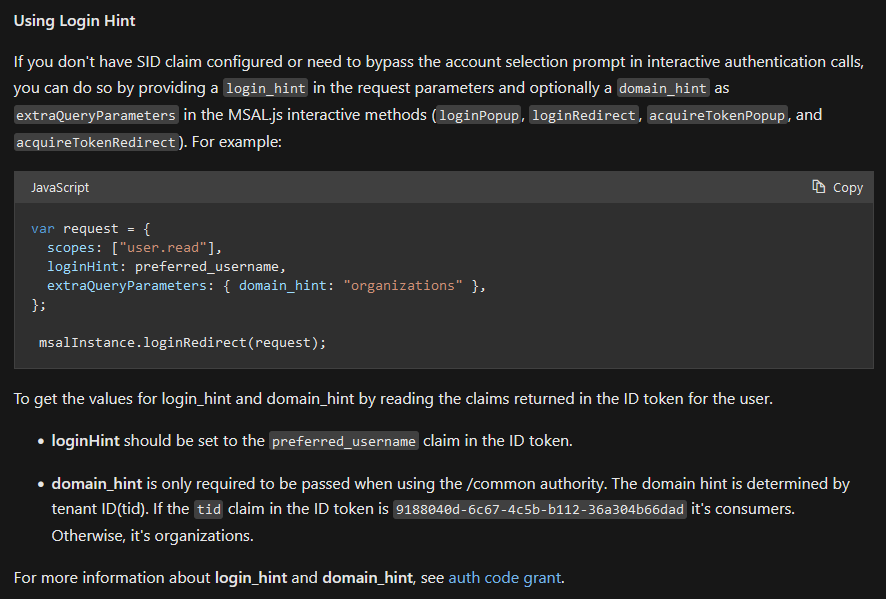Click the Copy icon on the code block
This screenshot has width=886, height=599.
(x=818, y=186)
